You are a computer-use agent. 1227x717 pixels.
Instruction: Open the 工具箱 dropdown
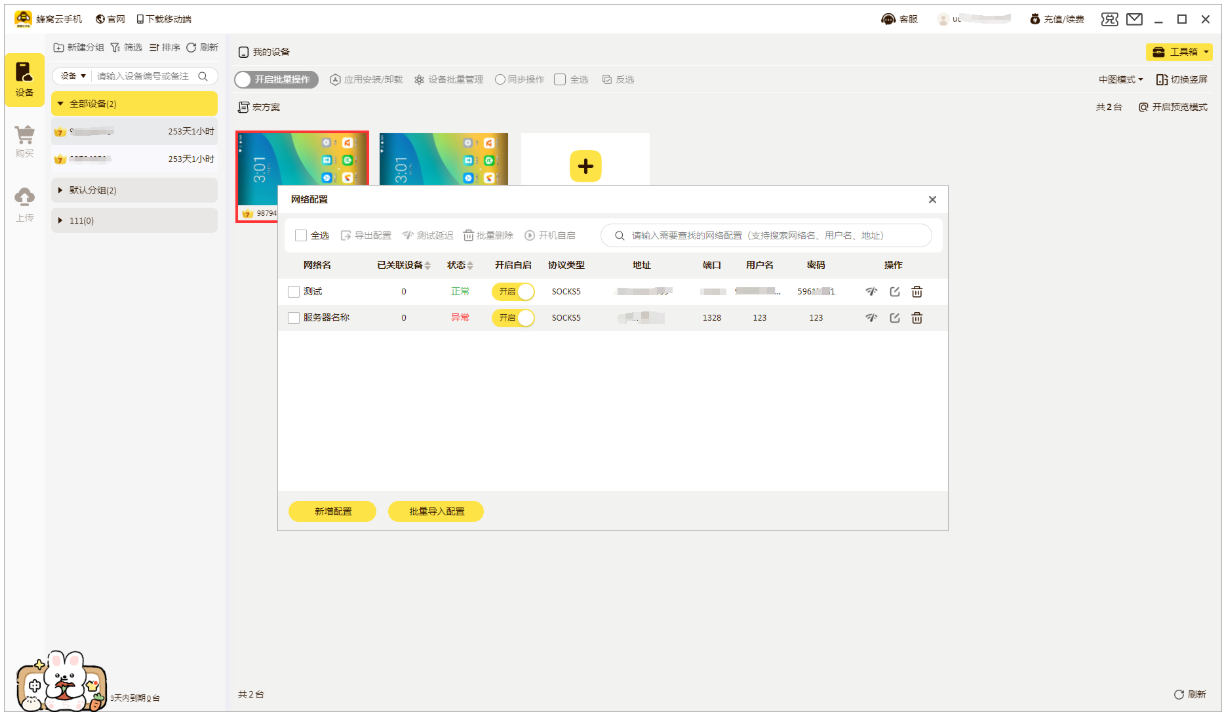(x=1179, y=52)
